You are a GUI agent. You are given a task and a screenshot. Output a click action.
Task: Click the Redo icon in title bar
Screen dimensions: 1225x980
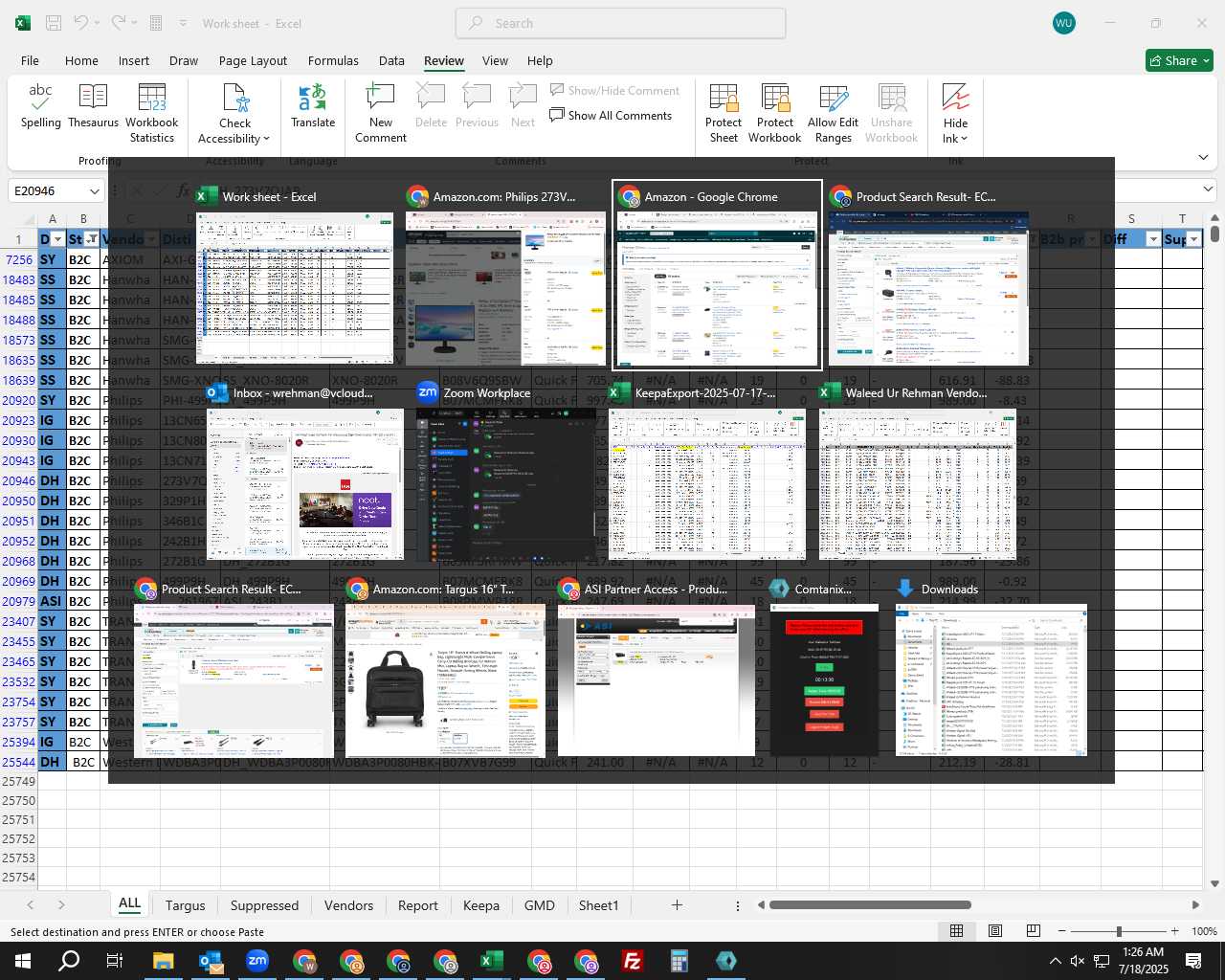pyautogui.click(x=118, y=23)
